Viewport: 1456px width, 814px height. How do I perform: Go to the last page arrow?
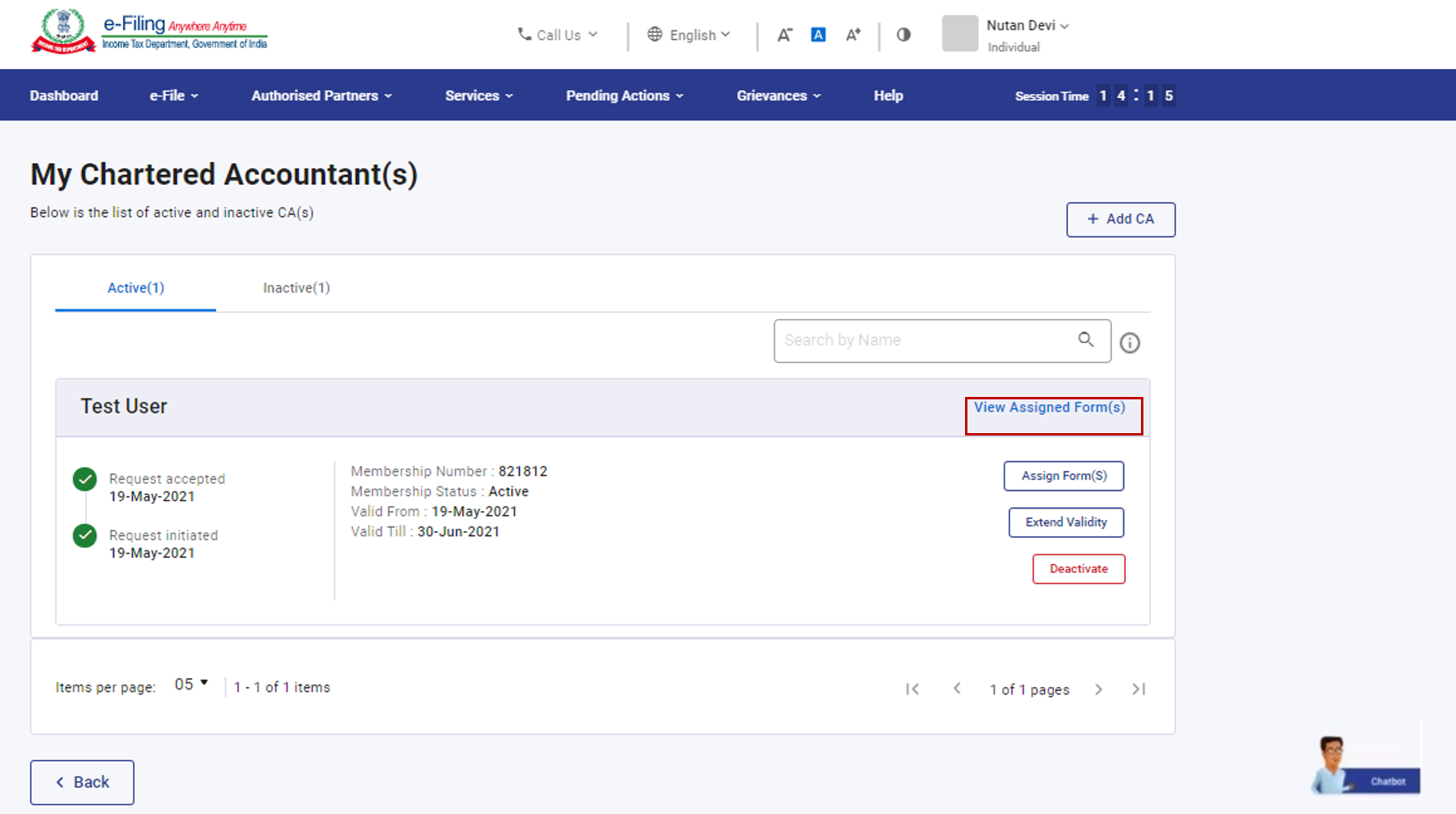tap(1139, 689)
